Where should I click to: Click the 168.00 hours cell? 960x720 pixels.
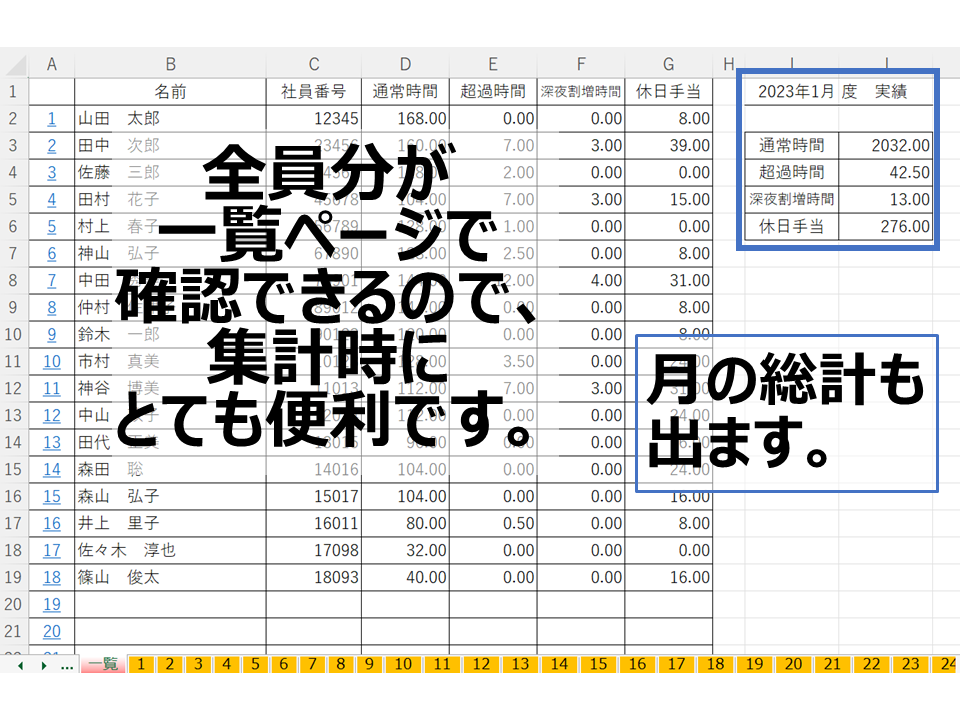click(405, 119)
